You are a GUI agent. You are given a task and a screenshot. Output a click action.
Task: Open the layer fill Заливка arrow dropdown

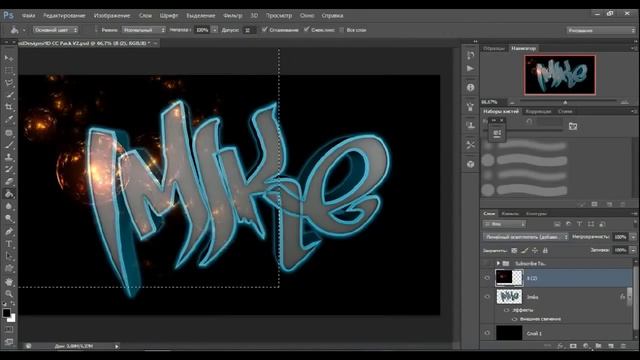633,250
